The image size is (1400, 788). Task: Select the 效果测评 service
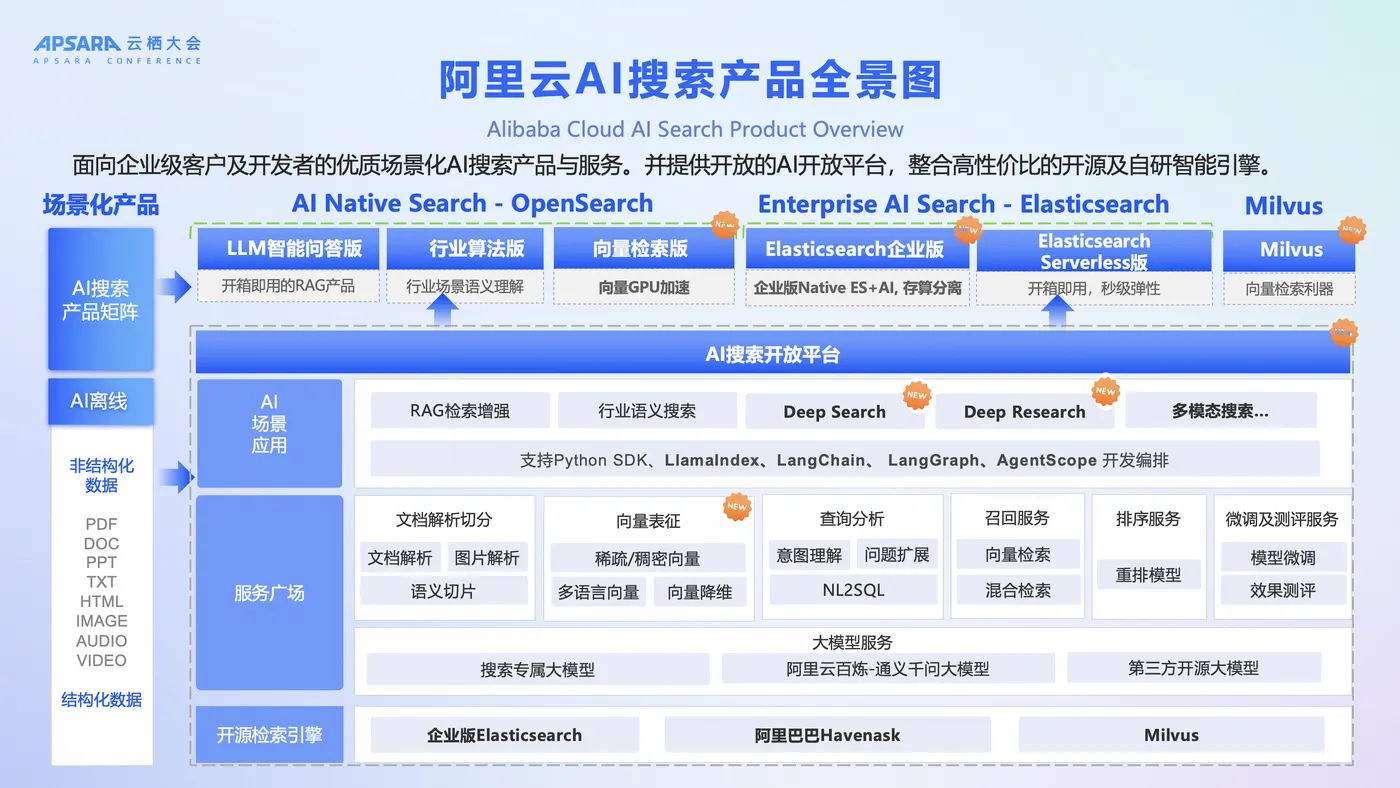click(1283, 590)
